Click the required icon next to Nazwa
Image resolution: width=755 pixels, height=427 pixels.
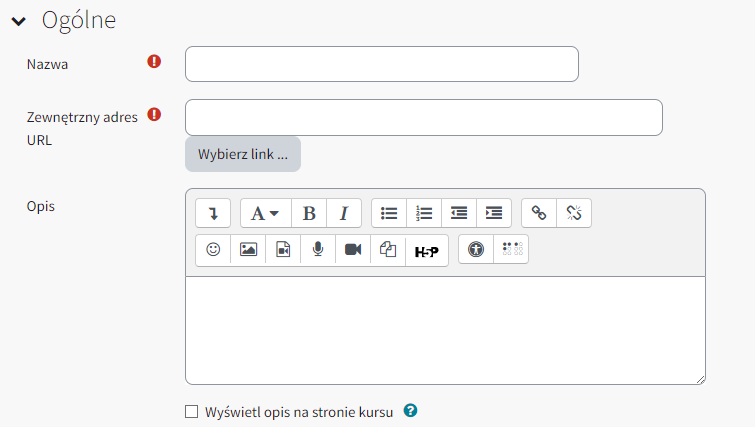154,62
